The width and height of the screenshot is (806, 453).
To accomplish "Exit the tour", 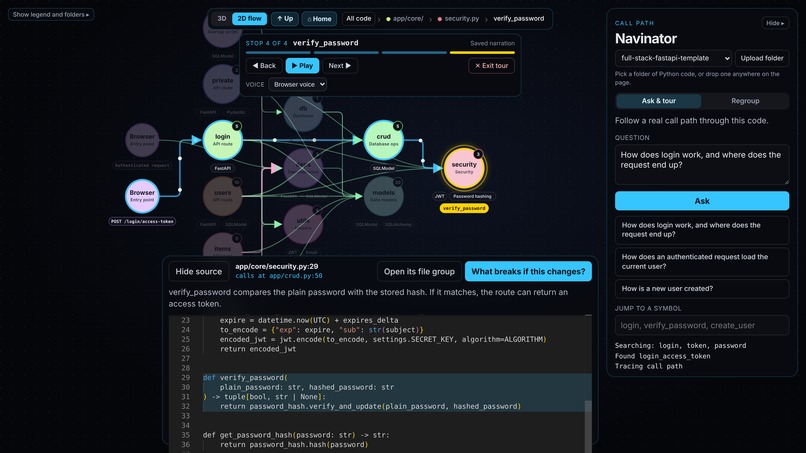I will (491, 66).
